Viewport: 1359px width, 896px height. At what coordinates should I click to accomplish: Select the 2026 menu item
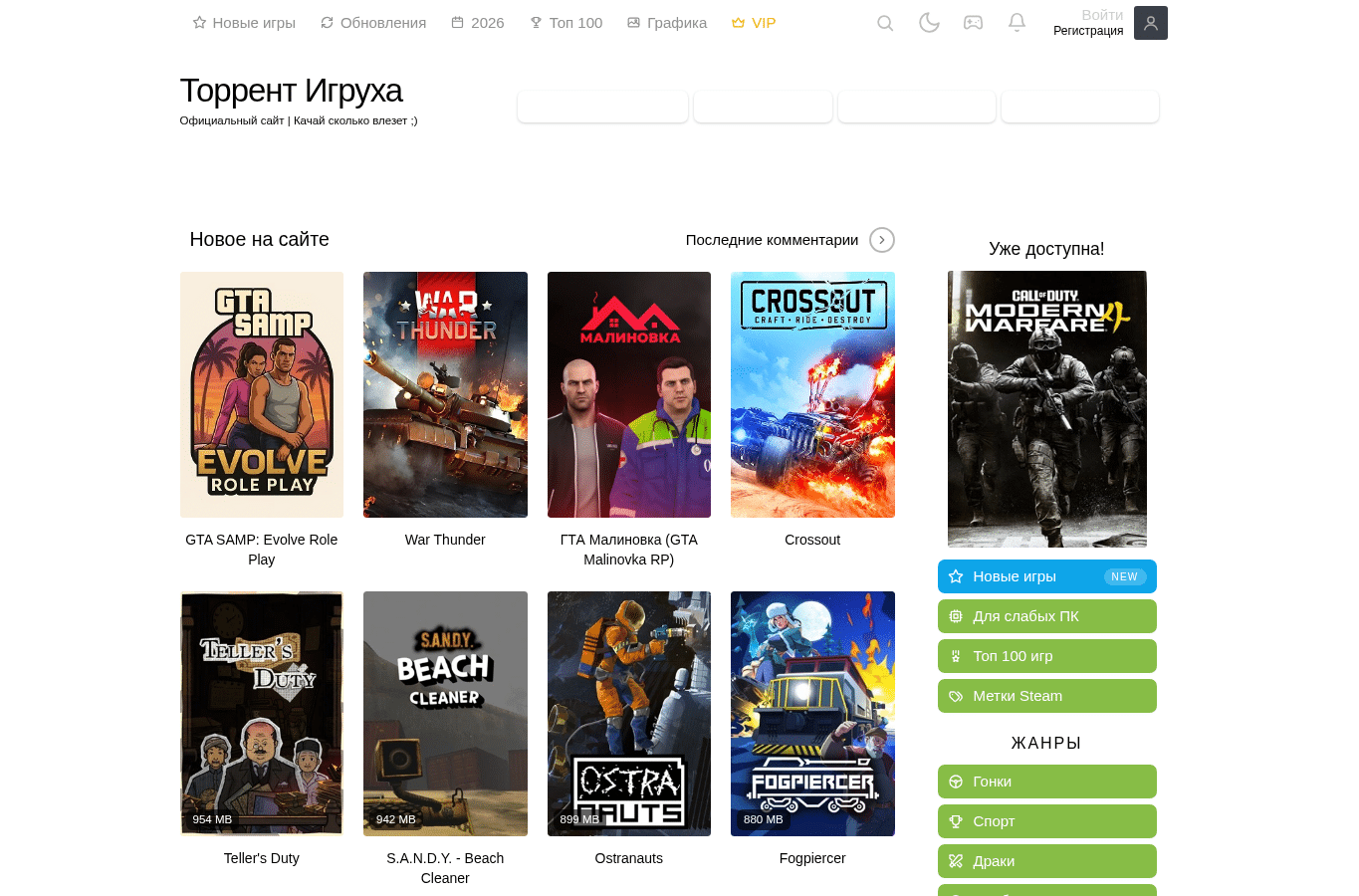click(478, 23)
